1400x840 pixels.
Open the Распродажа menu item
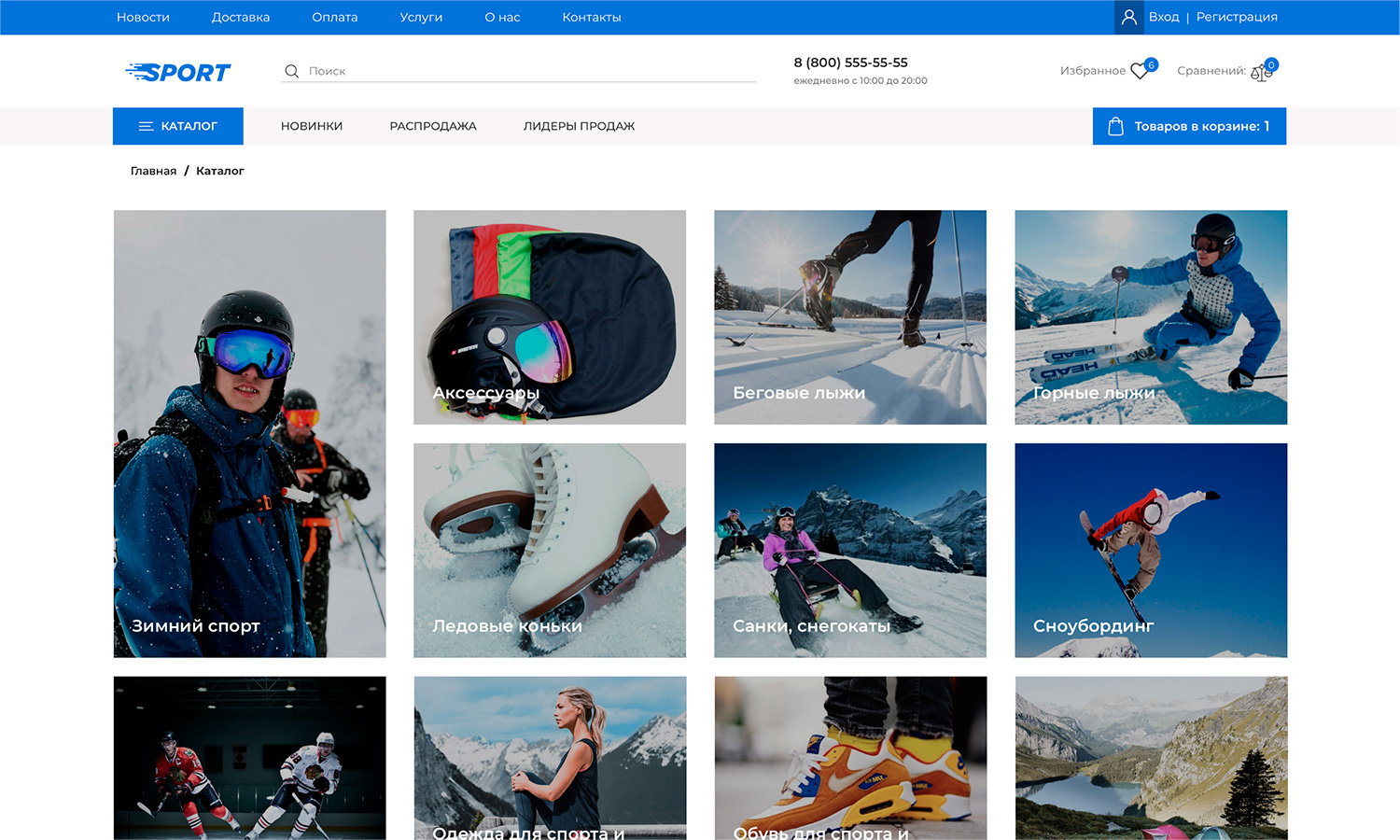[433, 126]
